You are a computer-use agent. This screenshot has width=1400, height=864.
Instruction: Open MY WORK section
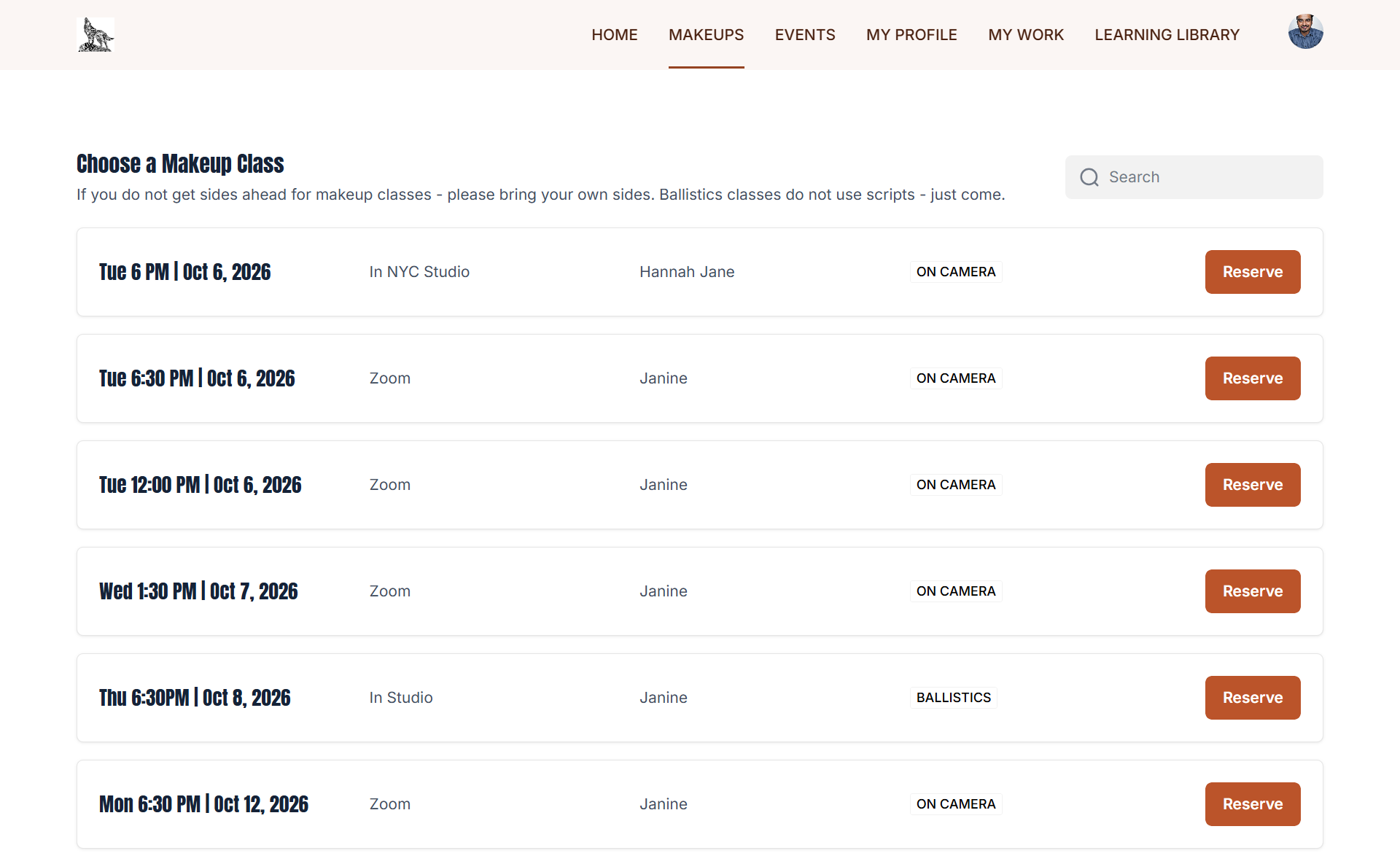(x=1026, y=35)
